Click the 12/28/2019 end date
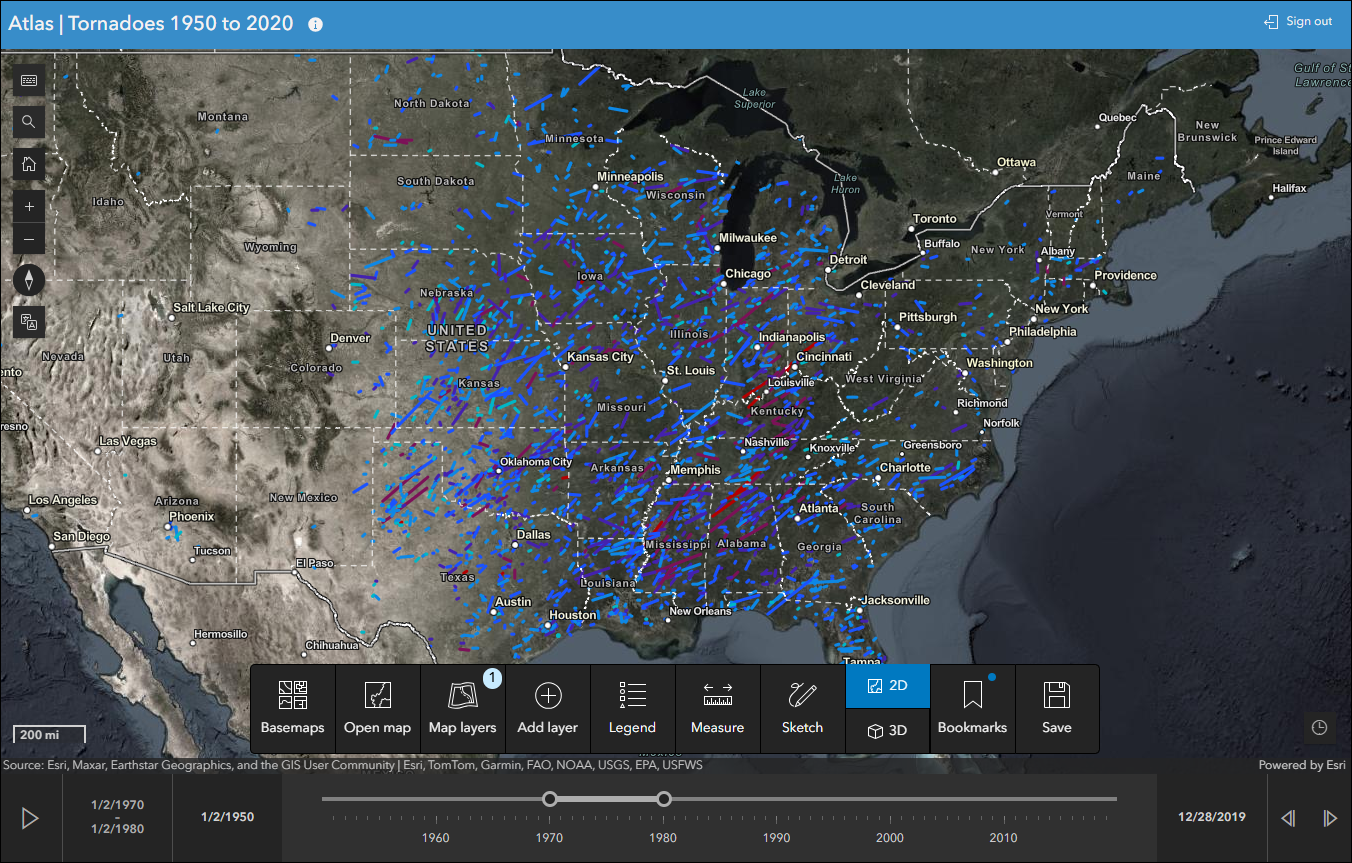The width and height of the screenshot is (1352, 863). point(1212,817)
